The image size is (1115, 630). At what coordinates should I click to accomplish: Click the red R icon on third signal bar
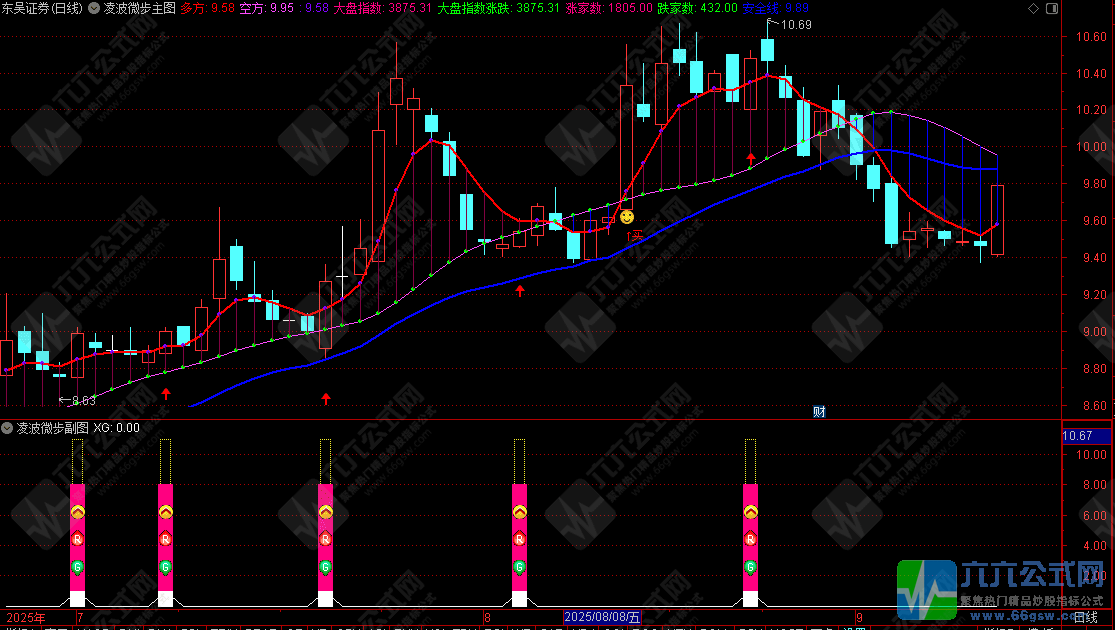click(x=325, y=539)
